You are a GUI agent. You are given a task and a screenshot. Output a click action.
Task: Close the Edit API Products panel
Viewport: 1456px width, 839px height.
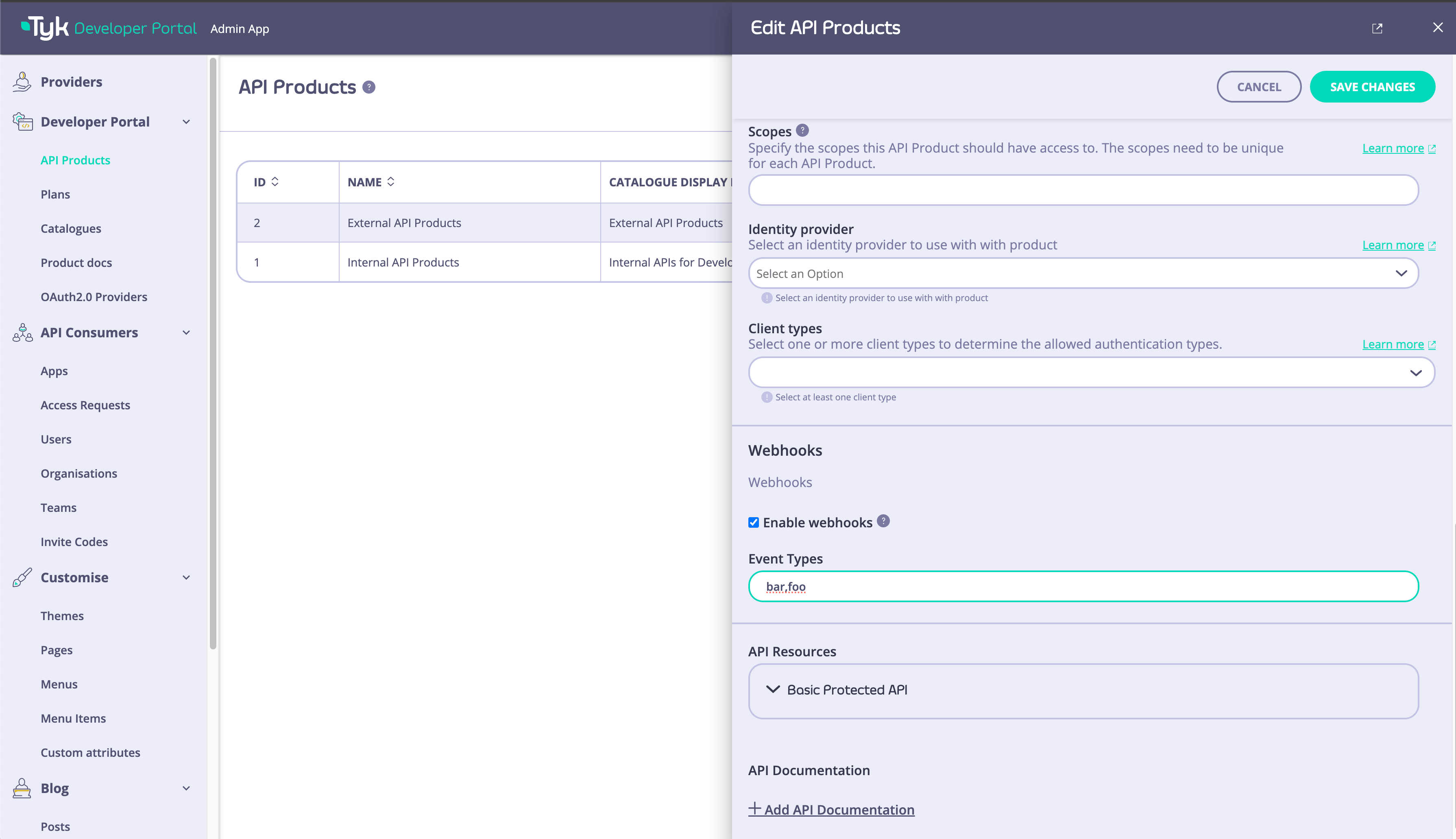(x=1438, y=28)
